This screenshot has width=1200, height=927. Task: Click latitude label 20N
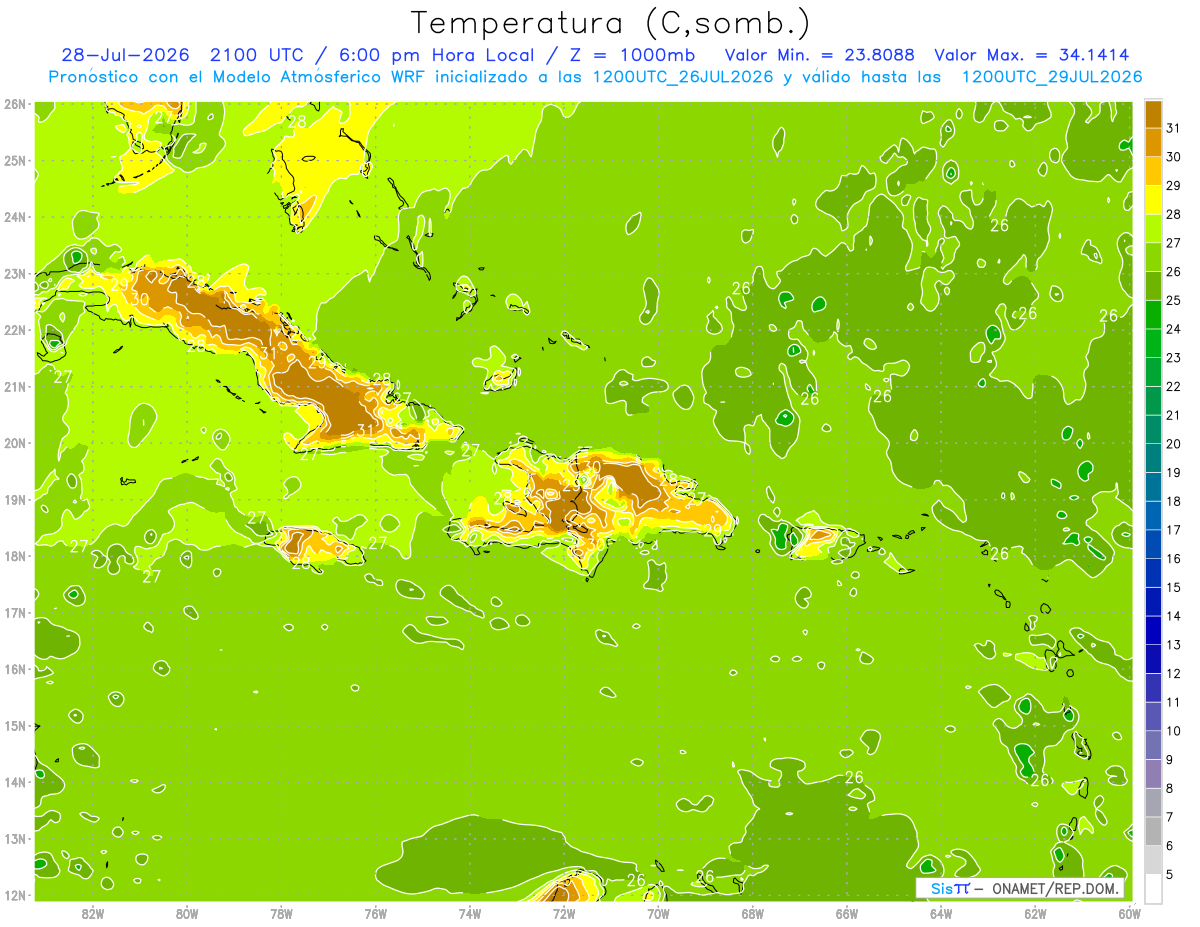[x=14, y=443]
